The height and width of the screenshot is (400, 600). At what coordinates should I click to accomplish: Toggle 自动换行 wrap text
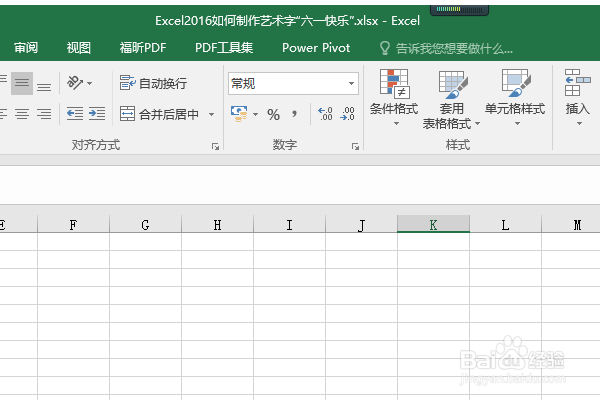153,83
